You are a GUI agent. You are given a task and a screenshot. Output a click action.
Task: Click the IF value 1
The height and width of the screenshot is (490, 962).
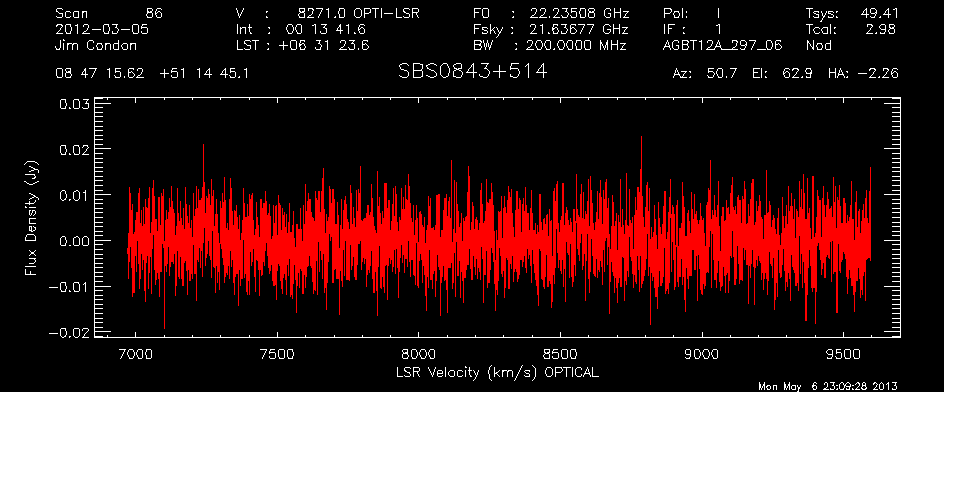click(x=718, y=29)
